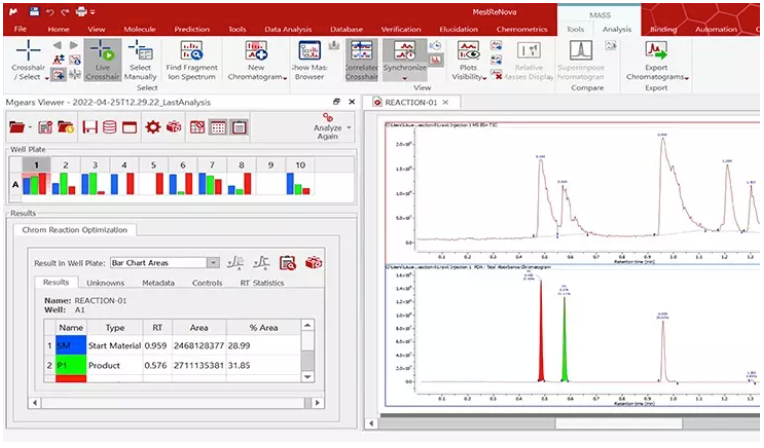
Task: Expand the Export Chromatograms dropdown
Action: point(656,77)
